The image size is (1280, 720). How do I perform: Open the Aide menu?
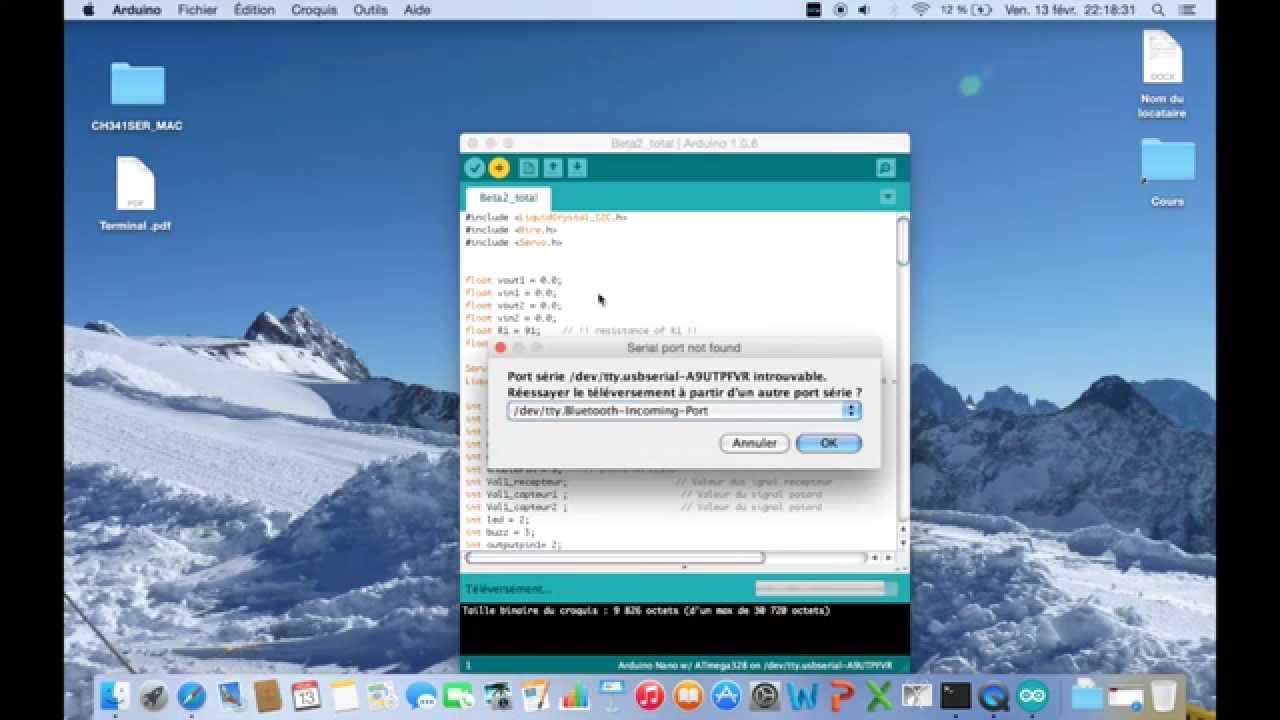point(418,10)
